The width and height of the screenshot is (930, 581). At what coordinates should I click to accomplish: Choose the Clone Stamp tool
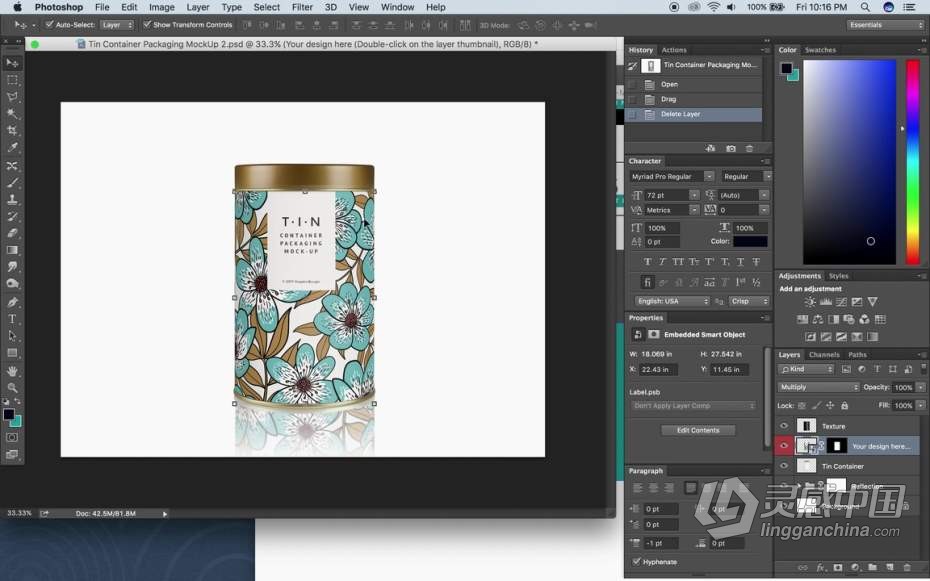tap(12, 200)
